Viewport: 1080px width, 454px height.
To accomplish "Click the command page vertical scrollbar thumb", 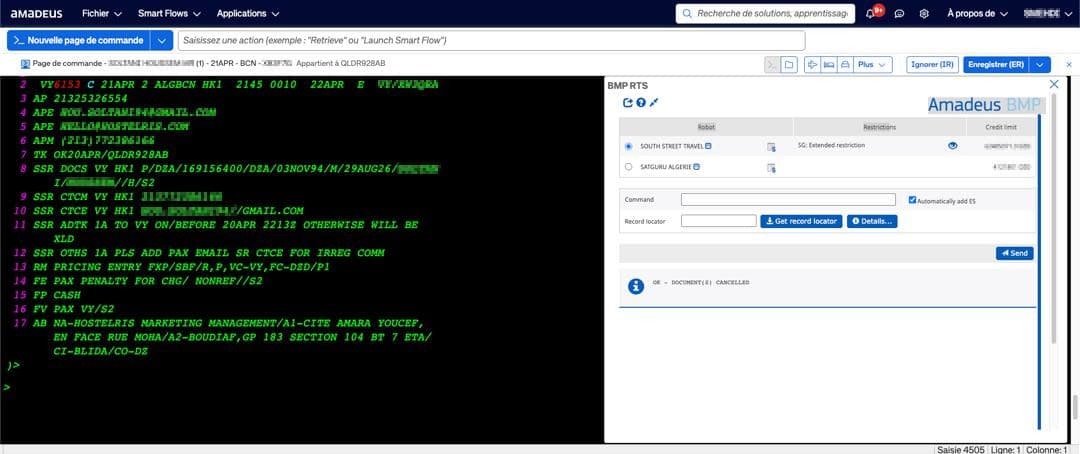I will coord(1073,406).
